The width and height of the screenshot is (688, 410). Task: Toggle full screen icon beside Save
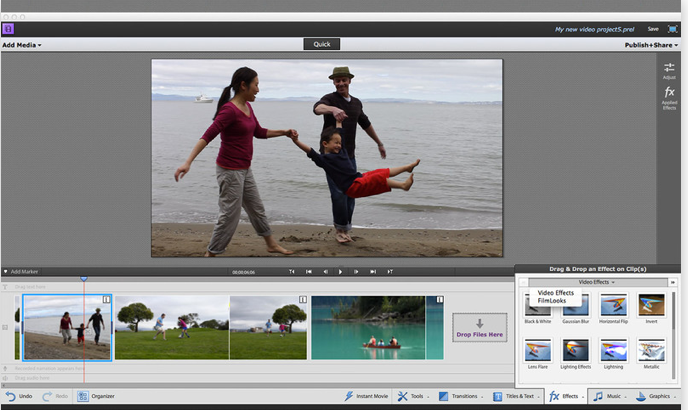tap(672, 29)
